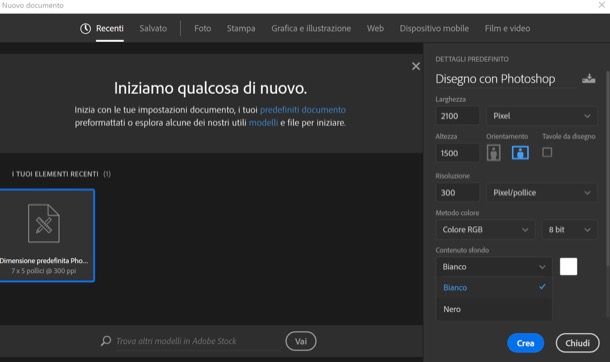Select Dimensione predefinita Photoshop recent preset

47,236
